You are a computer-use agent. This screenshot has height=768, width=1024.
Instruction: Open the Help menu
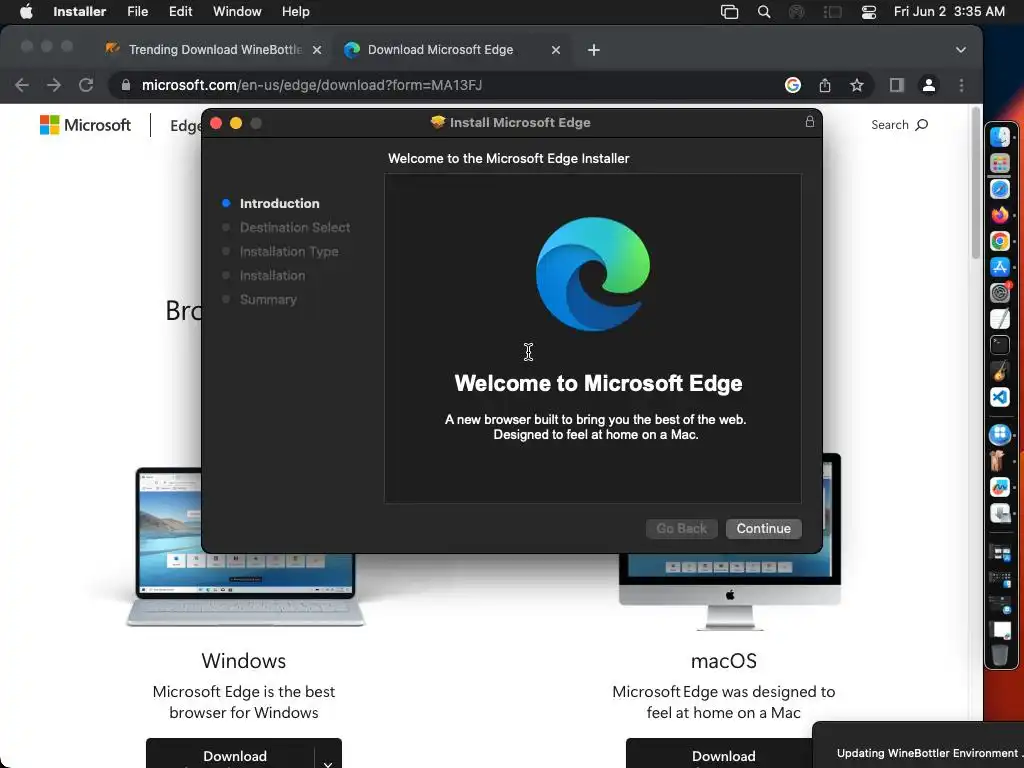tap(295, 11)
